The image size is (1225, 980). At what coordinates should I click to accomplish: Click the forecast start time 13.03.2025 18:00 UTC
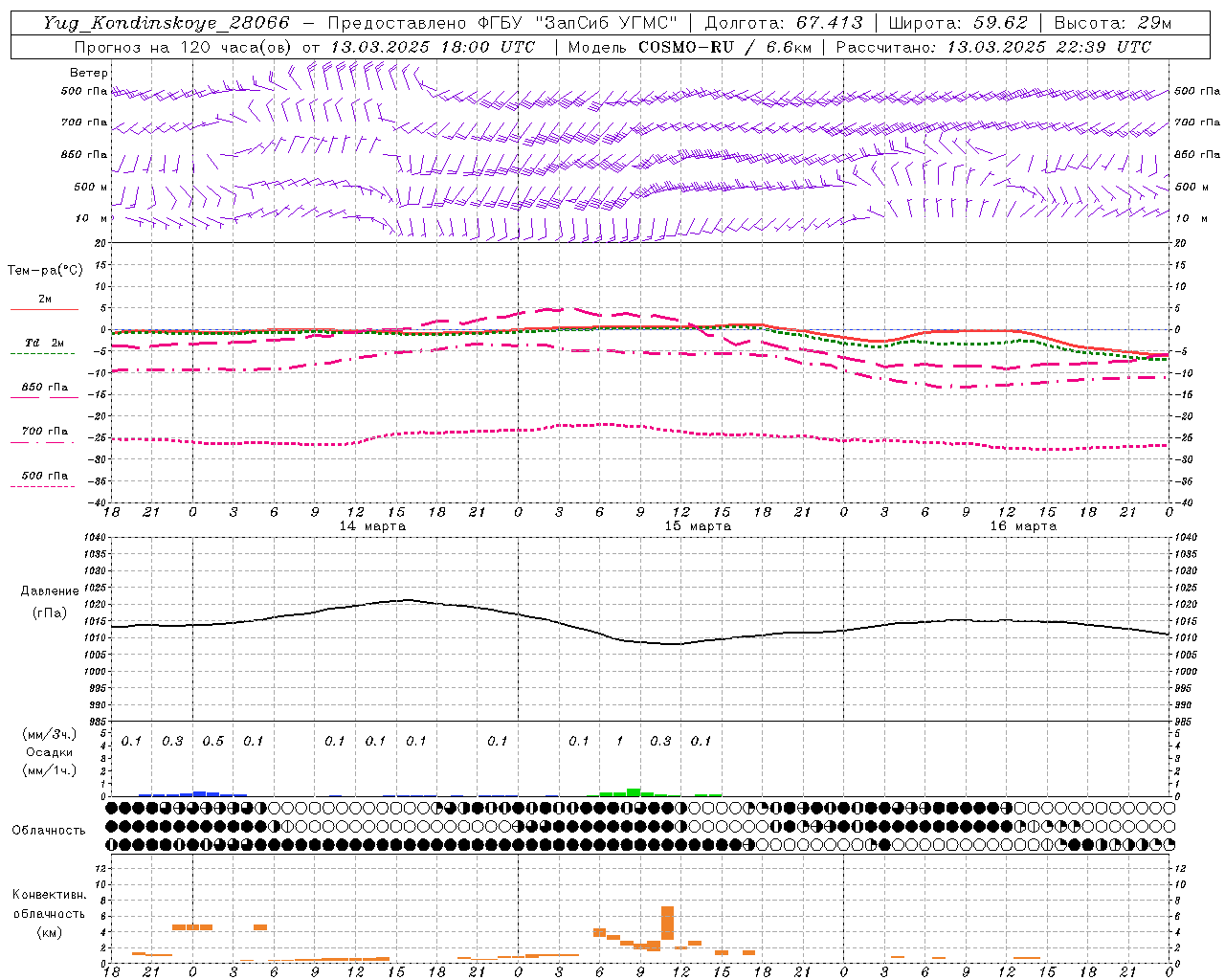433,47
